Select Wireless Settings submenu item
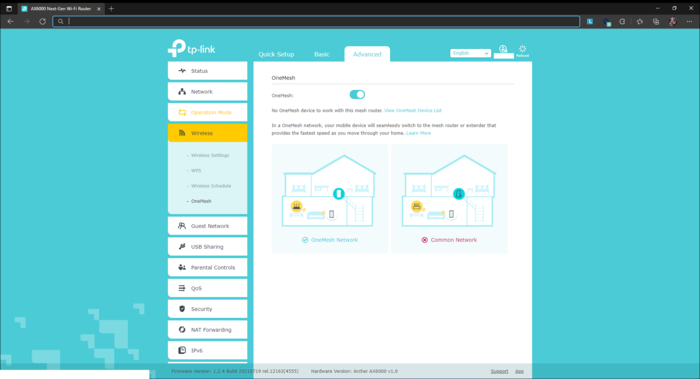700x379 pixels. pyautogui.click(x=210, y=155)
